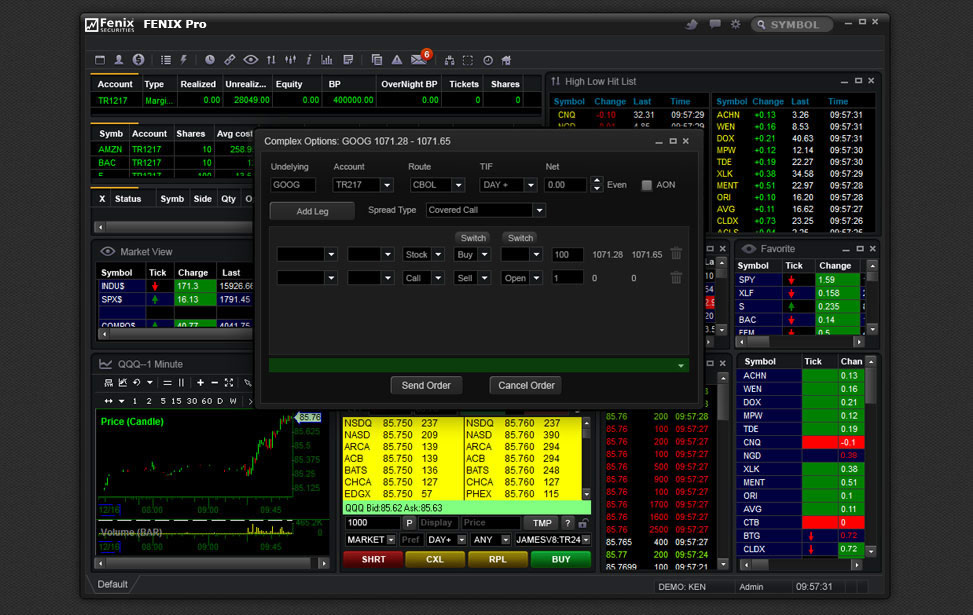Click the Cancel Order button
The height and width of the screenshot is (615, 973).
click(x=526, y=385)
